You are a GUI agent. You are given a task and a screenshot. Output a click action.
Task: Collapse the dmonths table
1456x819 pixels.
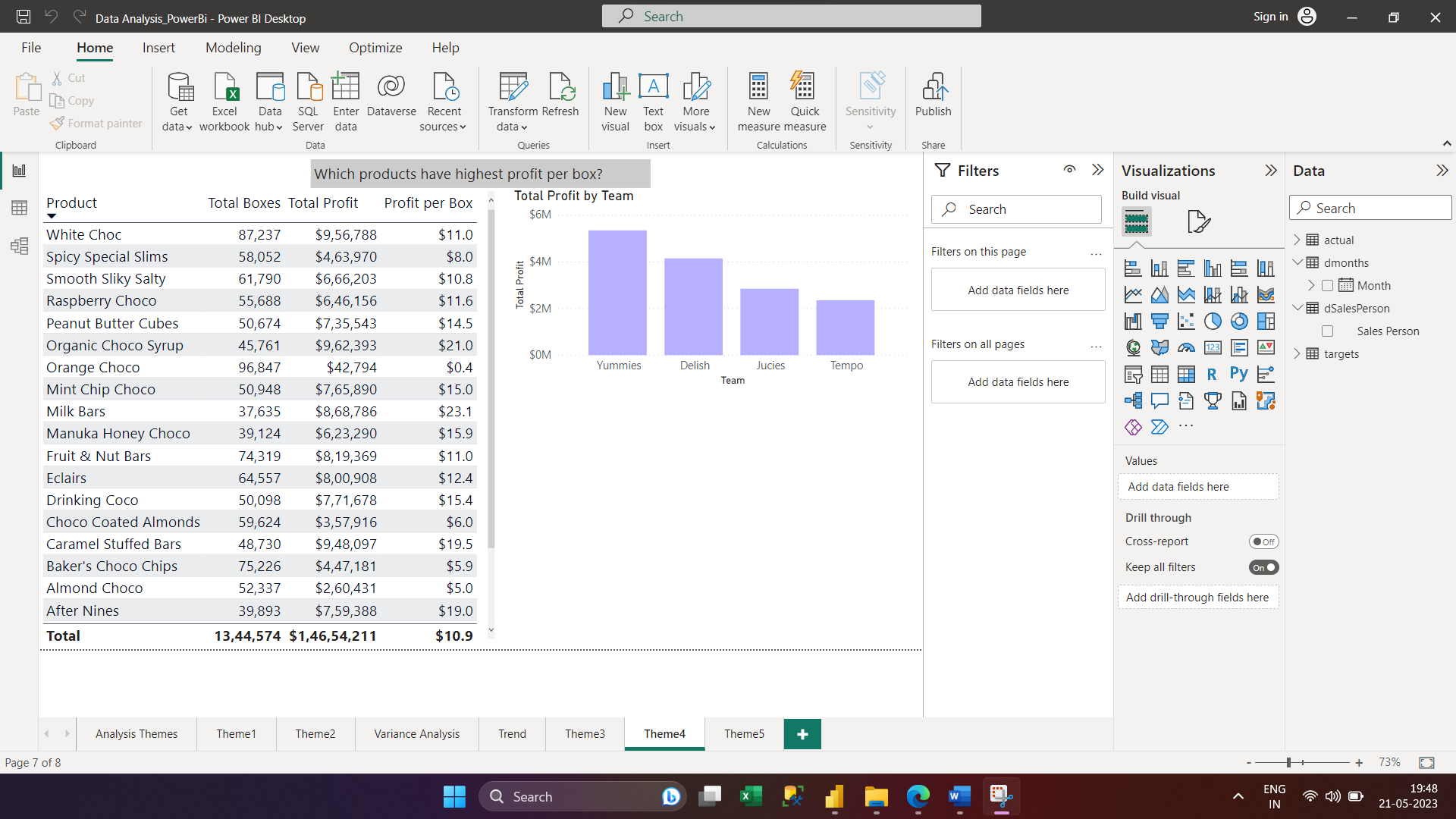(1297, 262)
